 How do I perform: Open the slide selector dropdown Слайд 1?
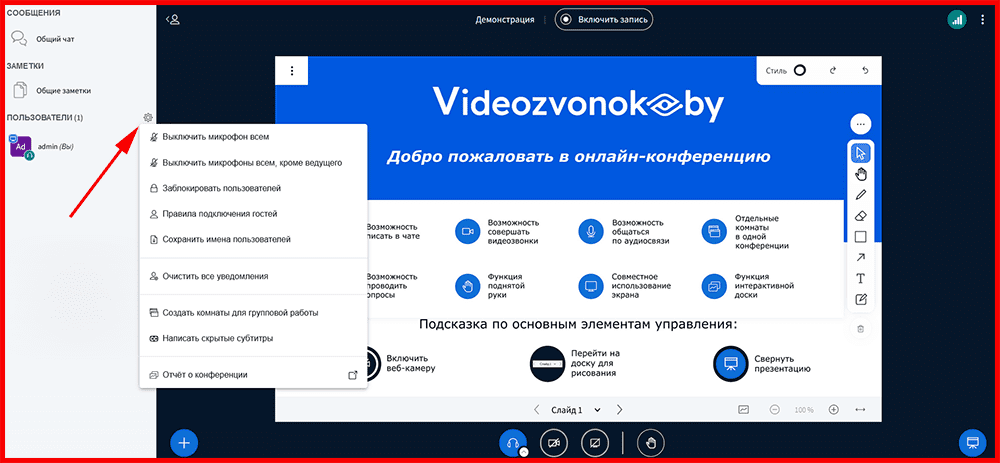577,409
